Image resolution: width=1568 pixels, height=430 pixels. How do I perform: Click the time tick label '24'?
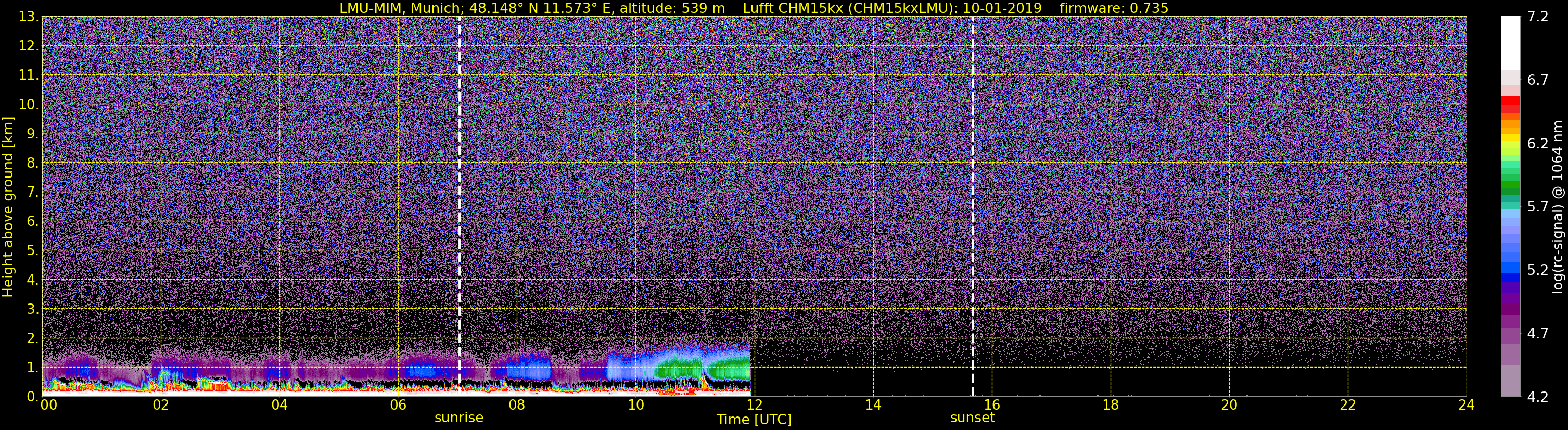1467,405
